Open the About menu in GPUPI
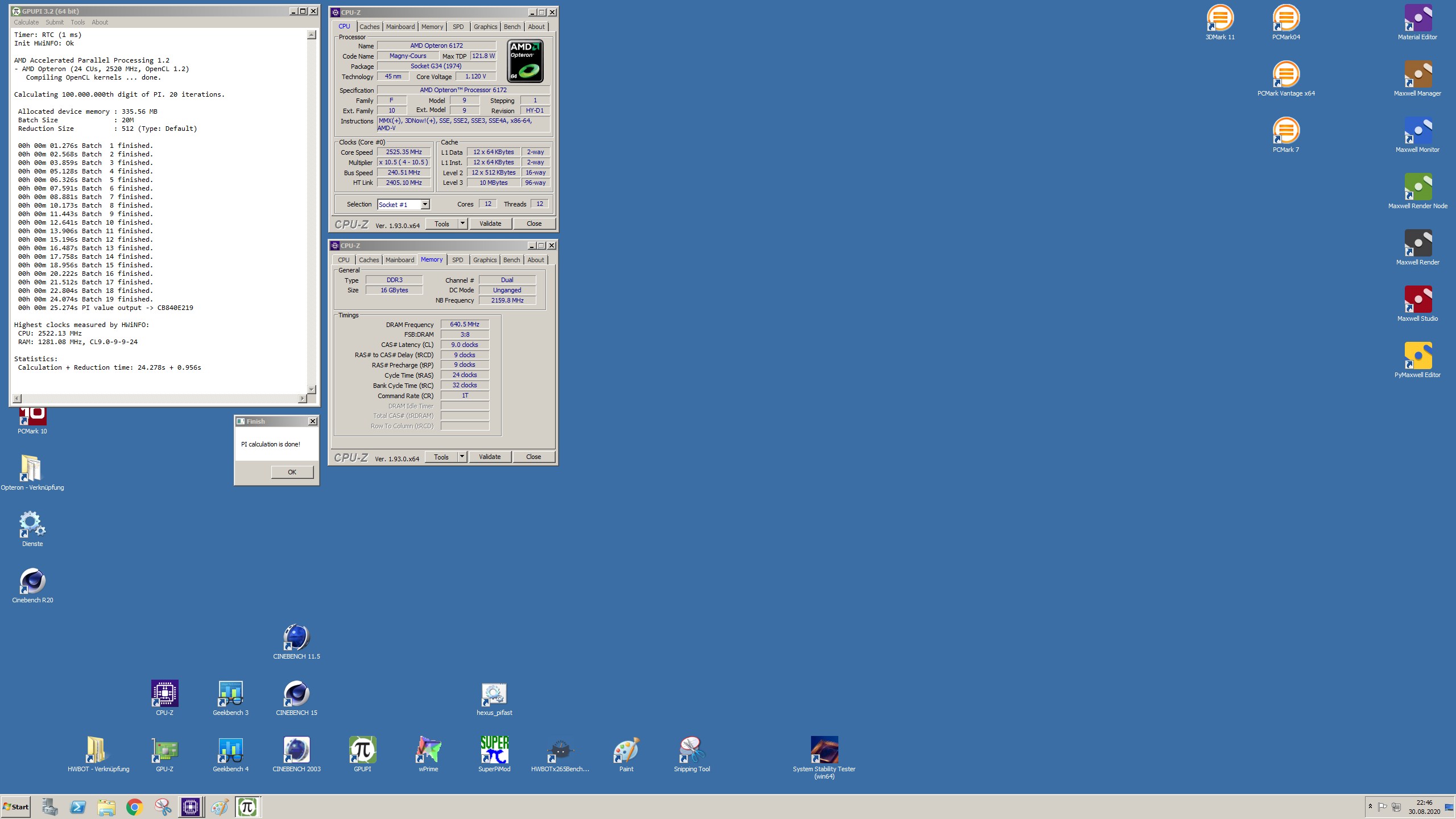1456x819 pixels. (100, 22)
